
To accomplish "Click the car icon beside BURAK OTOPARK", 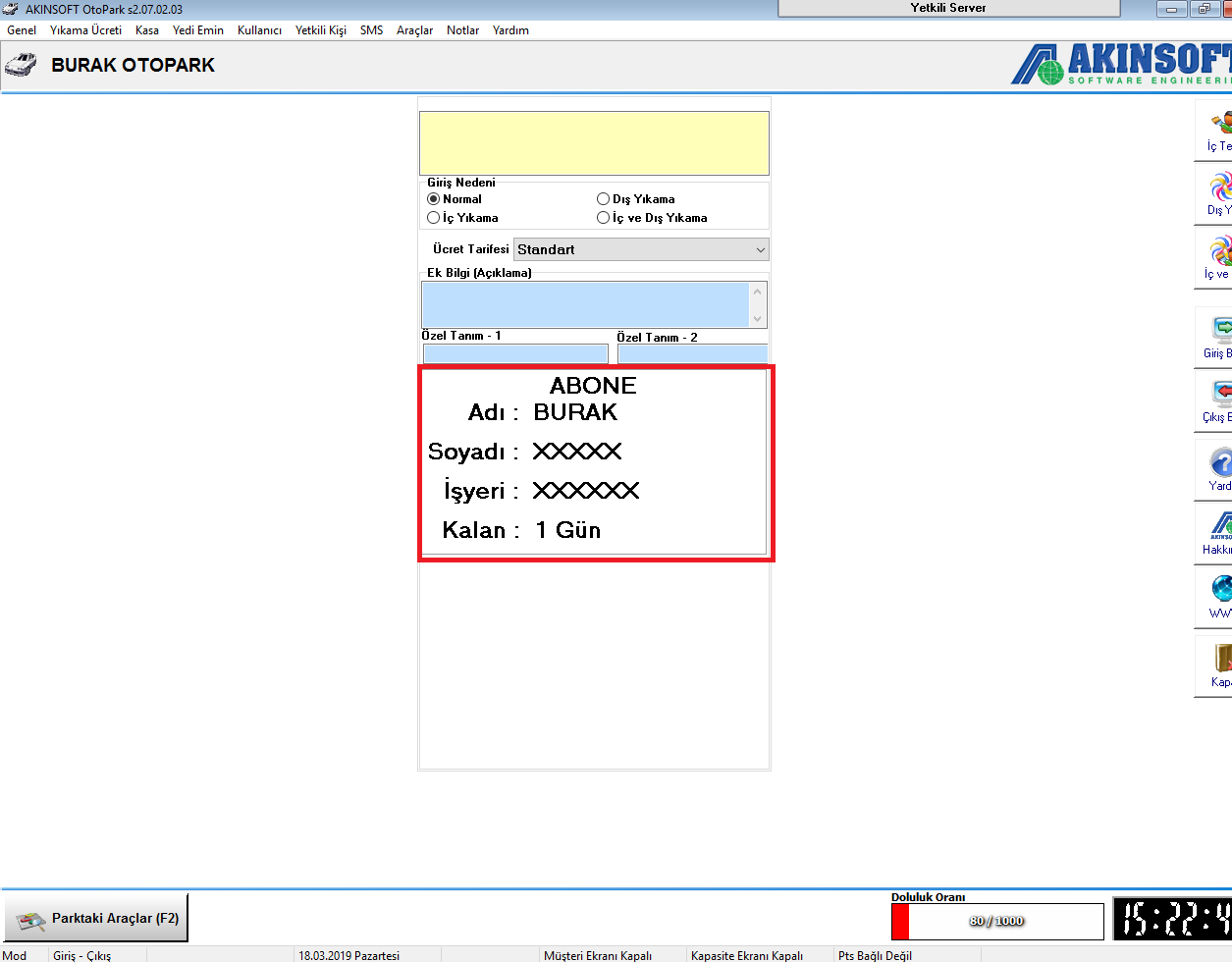I will 21,66.
